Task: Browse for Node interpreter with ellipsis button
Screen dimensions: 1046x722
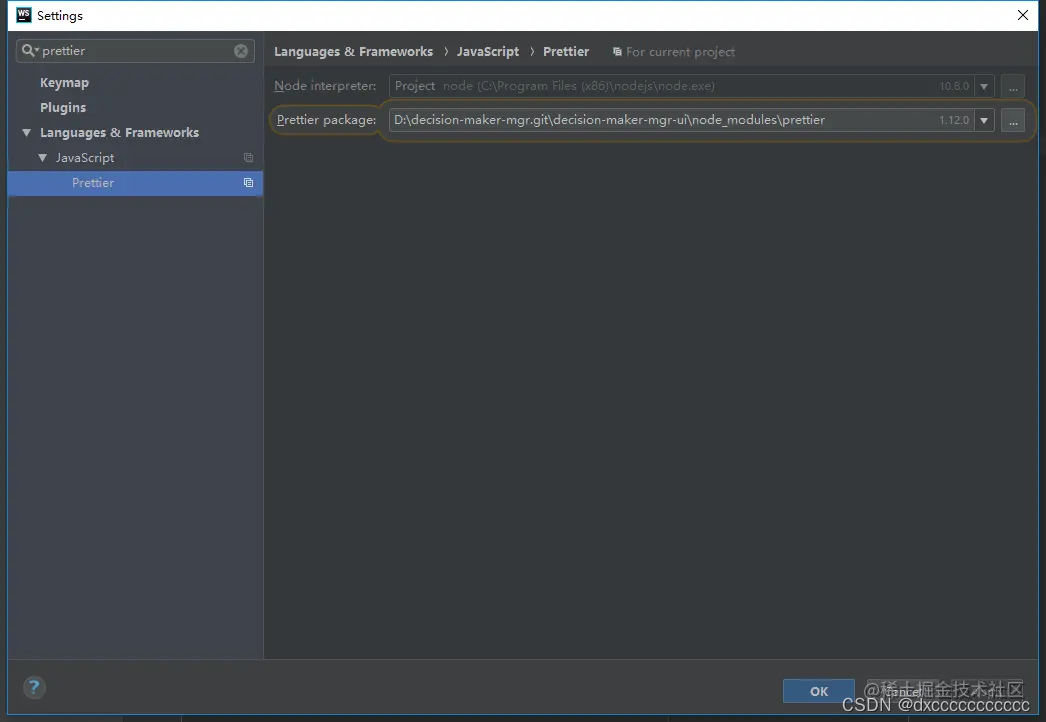Action: coord(1013,86)
